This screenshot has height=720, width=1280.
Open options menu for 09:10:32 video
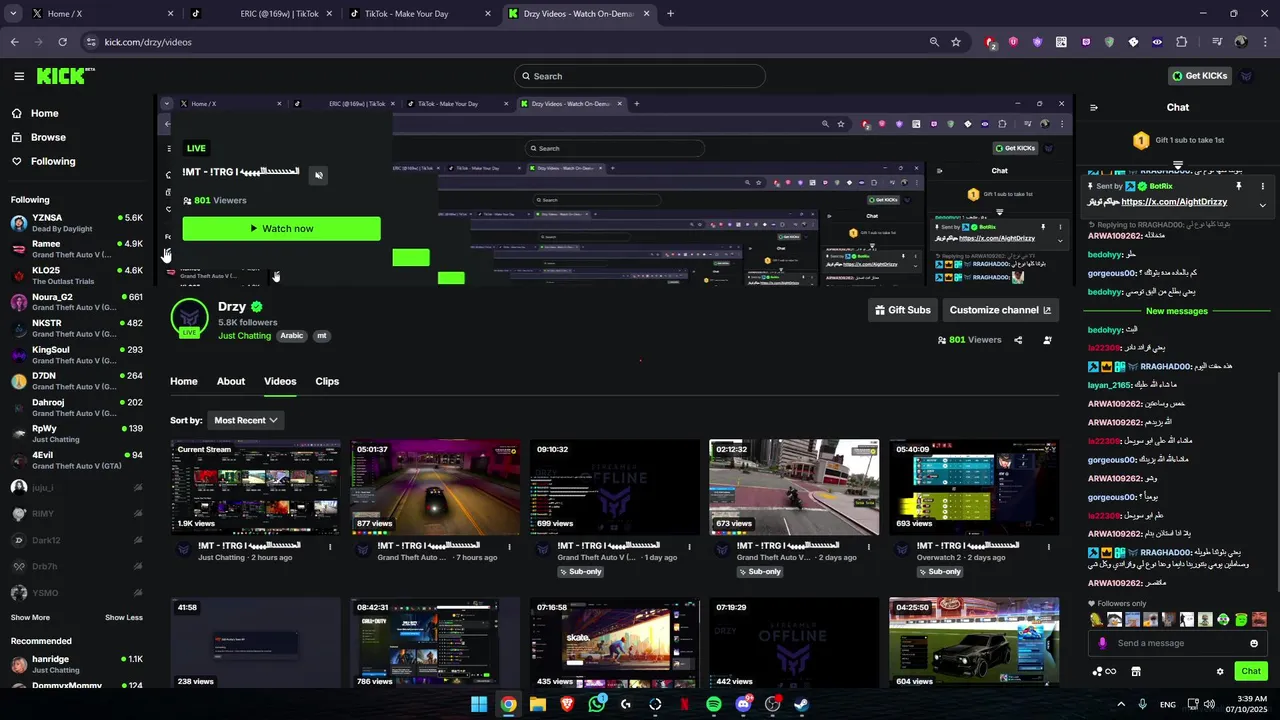coord(690,547)
